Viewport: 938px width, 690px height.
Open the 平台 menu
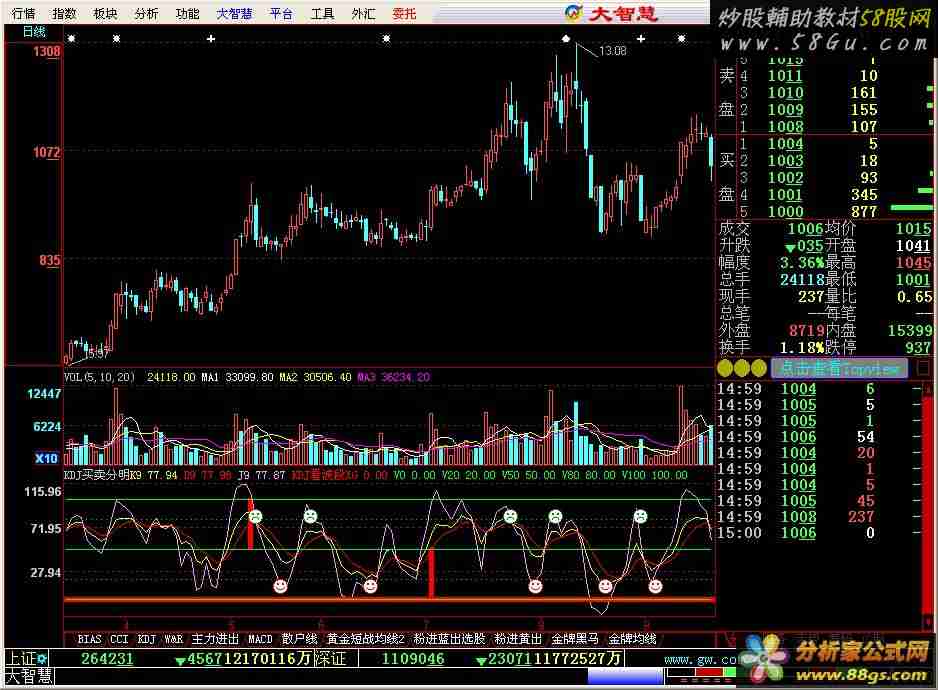[x=281, y=13]
